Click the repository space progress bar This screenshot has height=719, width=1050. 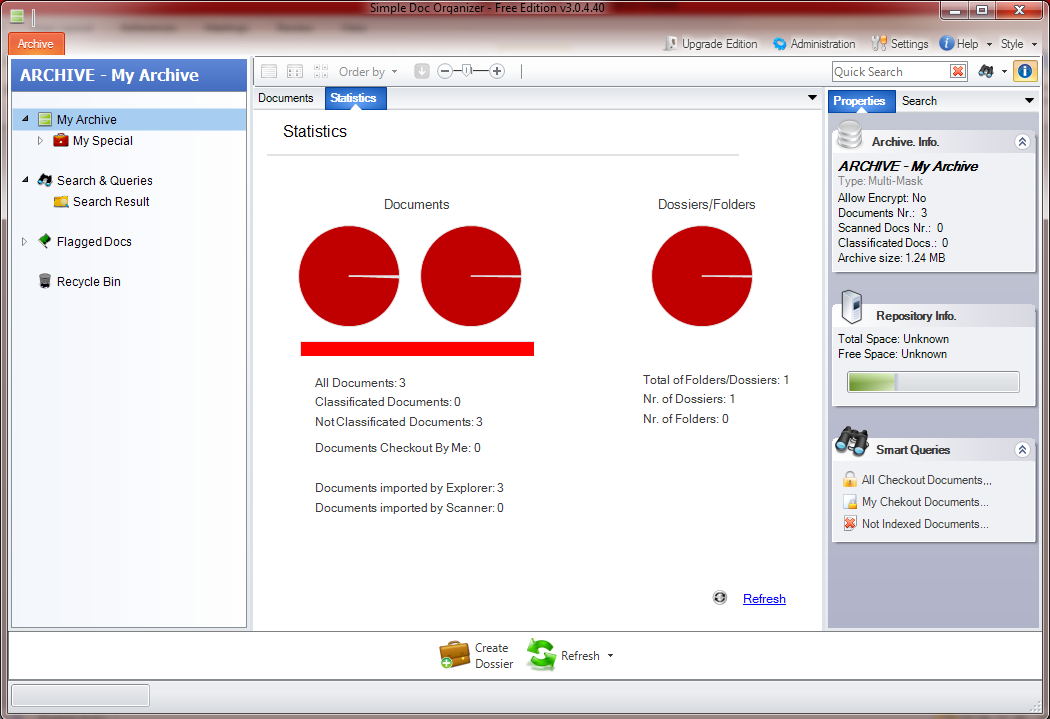pyautogui.click(x=933, y=382)
